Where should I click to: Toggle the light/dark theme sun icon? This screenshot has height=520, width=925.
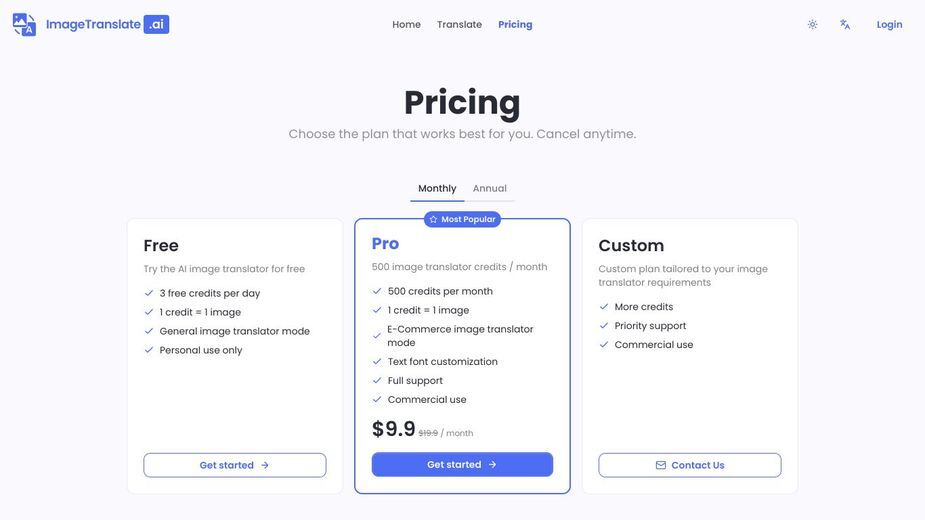pos(812,24)
